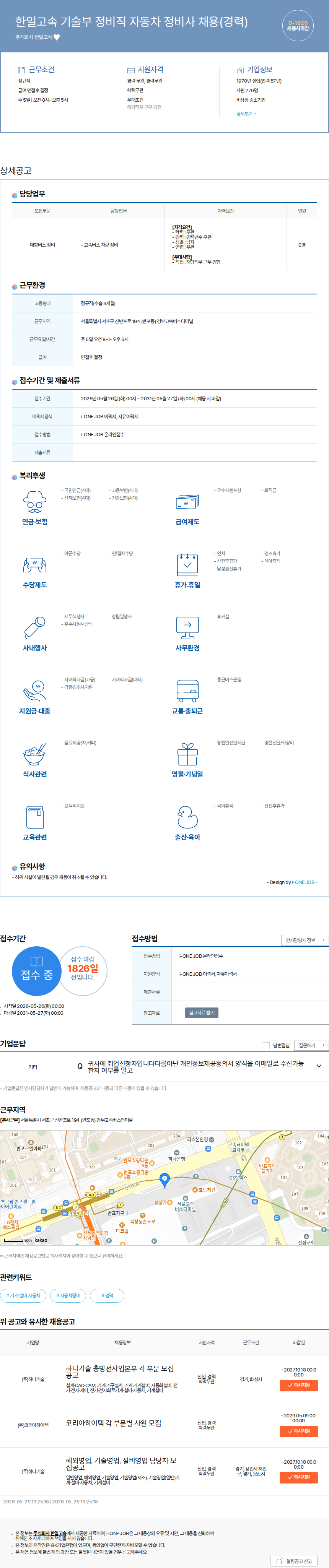Viewport: 329px width, 1568px height.
Task: Click the 담당업무 section heading bullet
Action: pos(15,195)
